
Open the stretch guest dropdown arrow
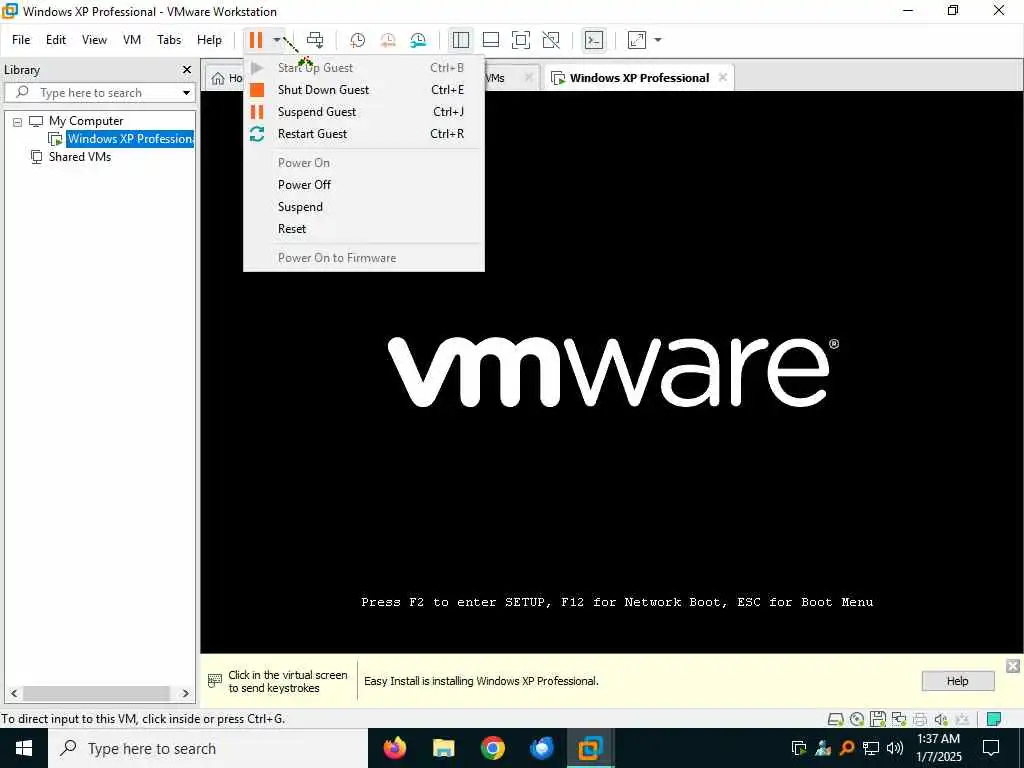coord(658,40)
